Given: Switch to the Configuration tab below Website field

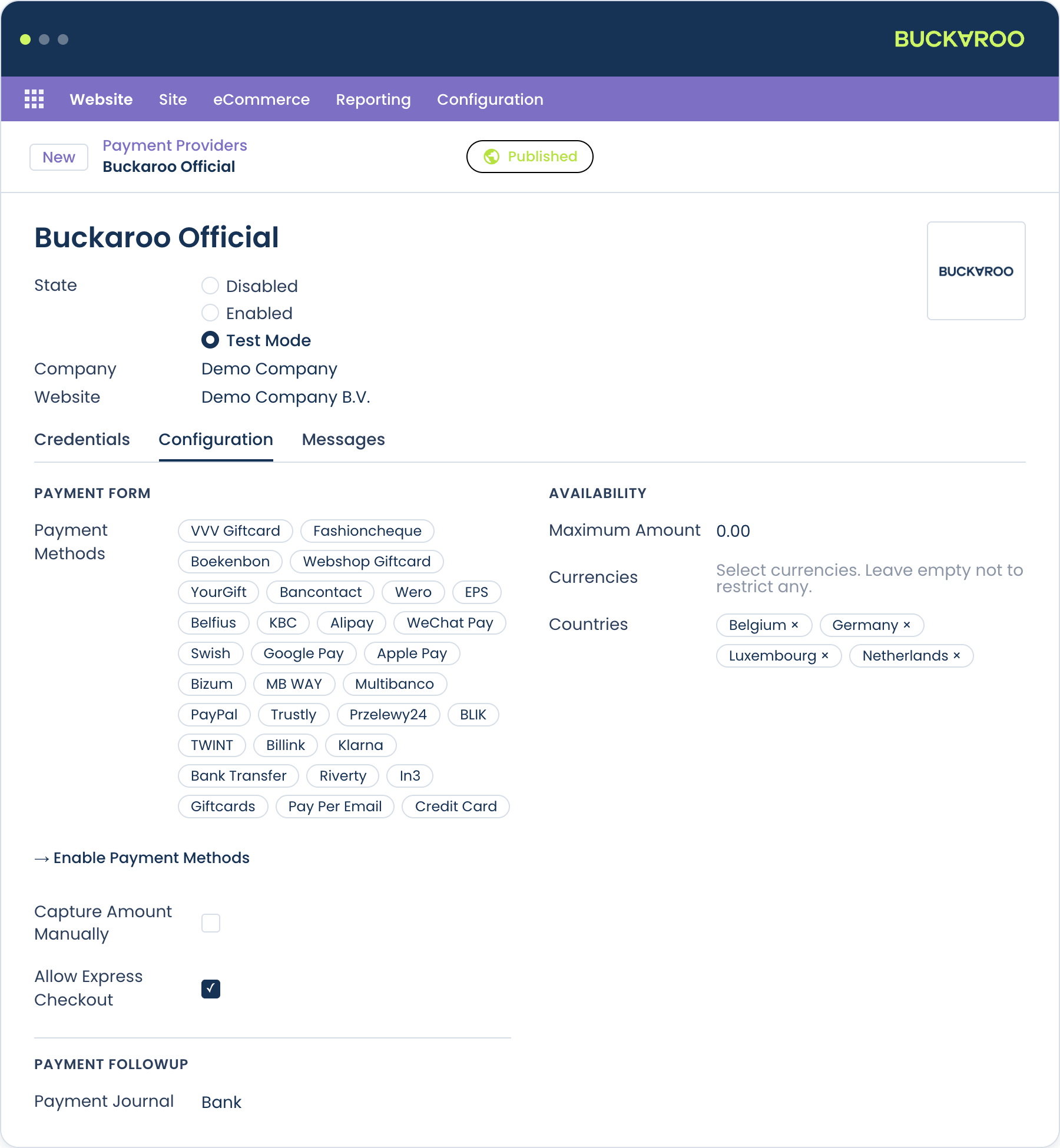Looking at the screenshot, I should click(x=216, y=440).
